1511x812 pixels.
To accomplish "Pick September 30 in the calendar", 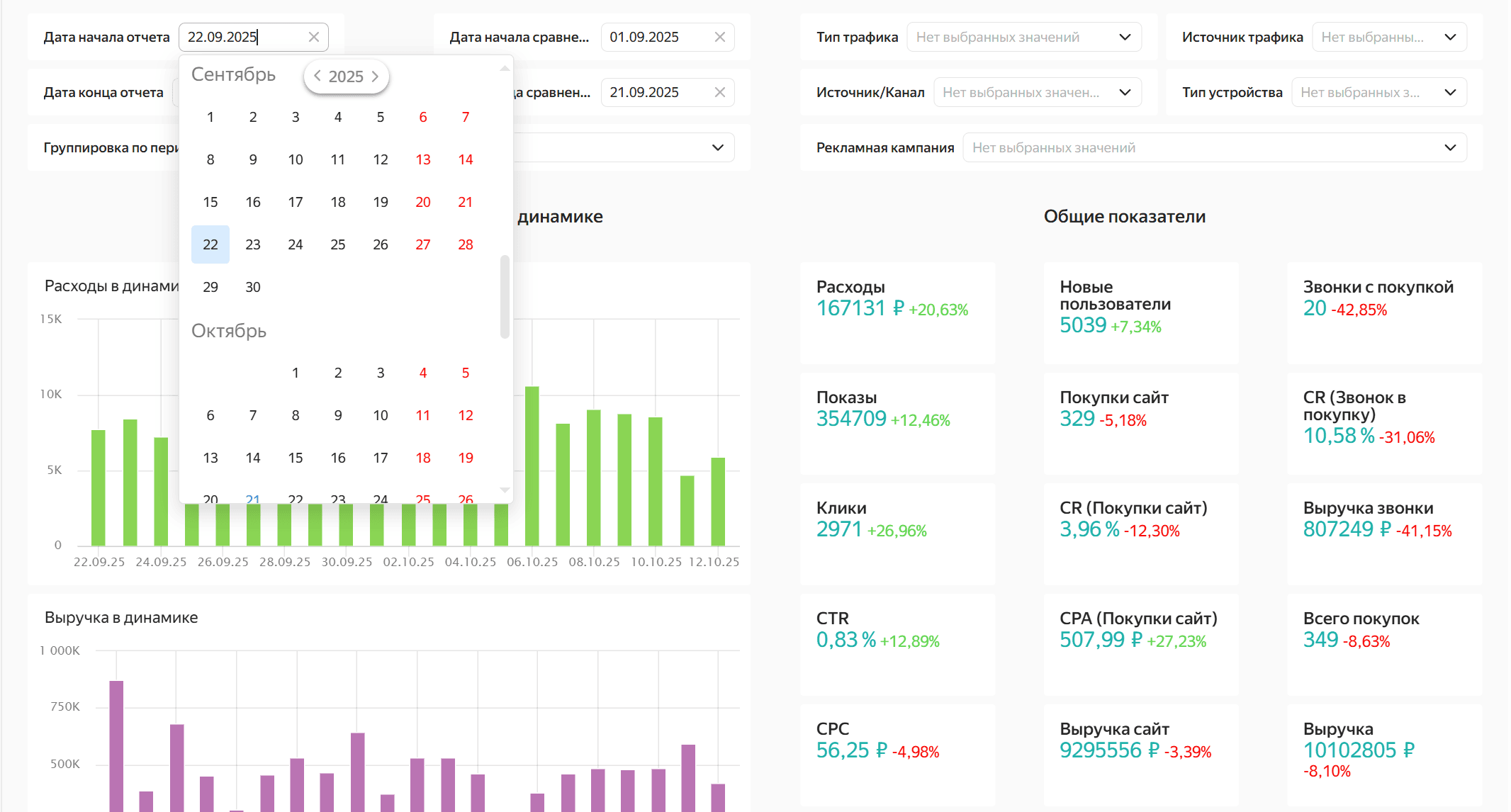I will (x=253, y=287).
